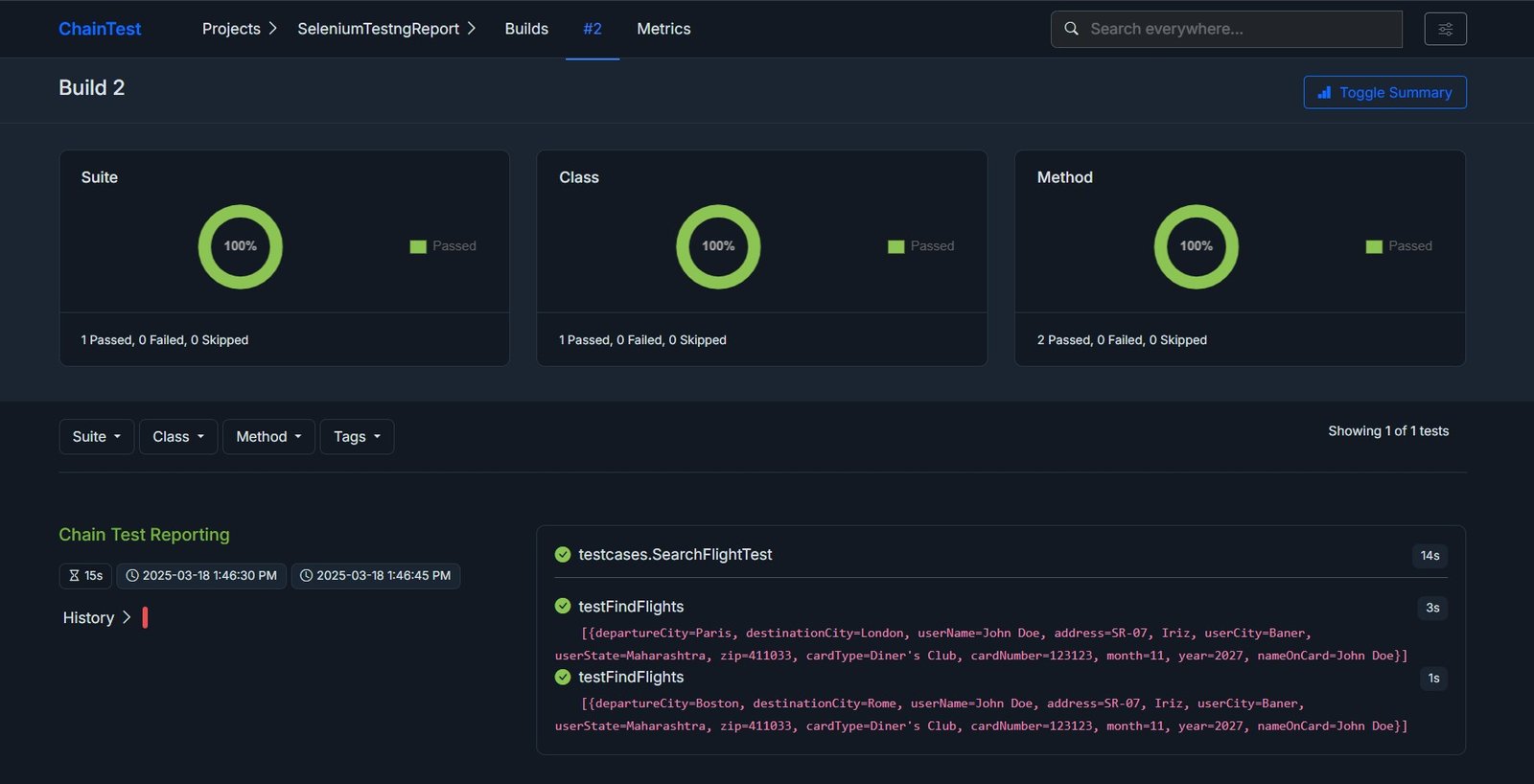Image resolution: width=1534 pixels, height=784 pixels.
Task: Click the red history status bar marker
Action: tap(145, 617)
